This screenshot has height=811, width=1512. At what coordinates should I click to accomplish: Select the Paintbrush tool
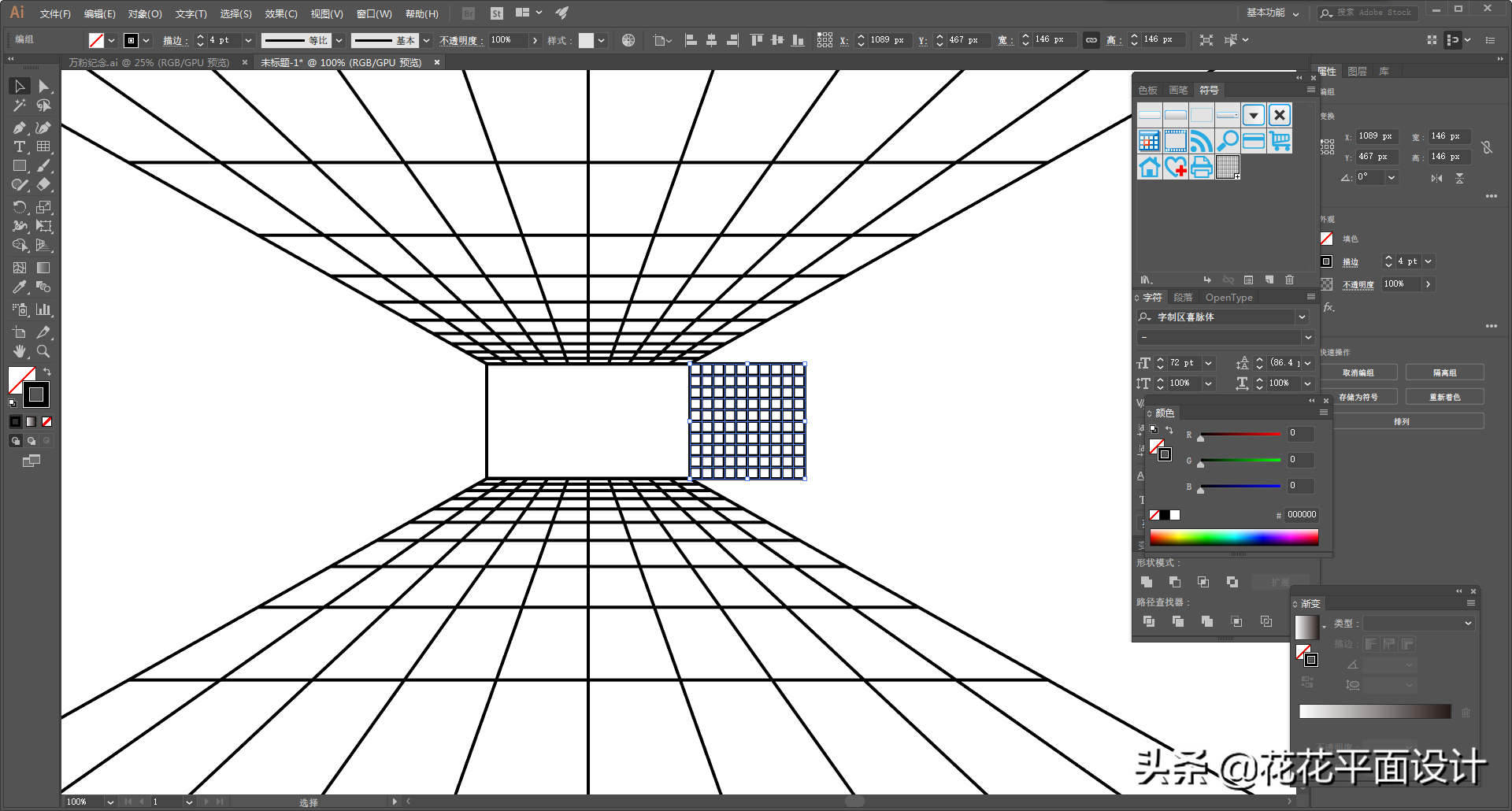coord(44,166)
